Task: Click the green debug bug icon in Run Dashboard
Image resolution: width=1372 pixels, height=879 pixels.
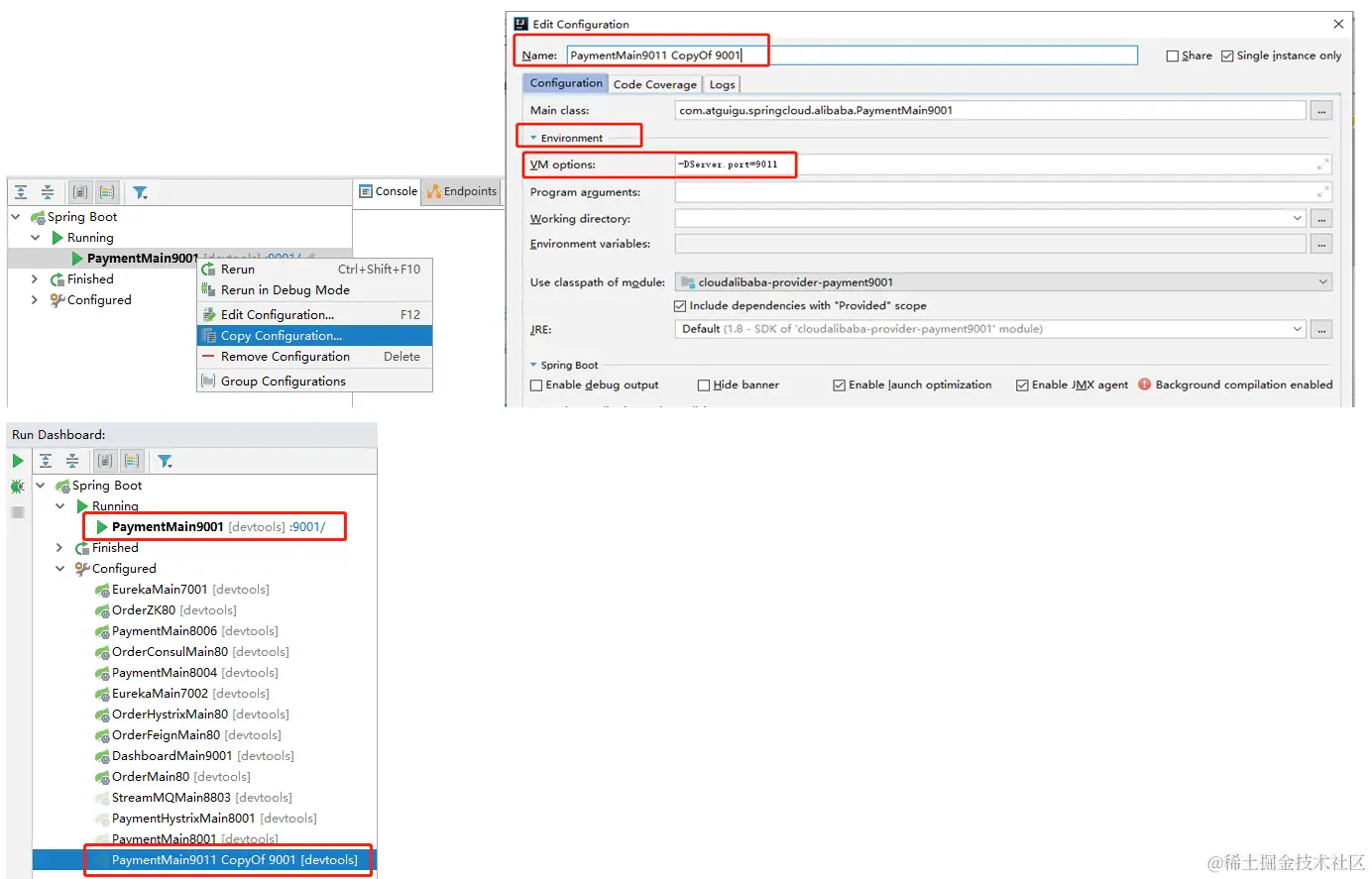Action: click(x=18, y=487)
